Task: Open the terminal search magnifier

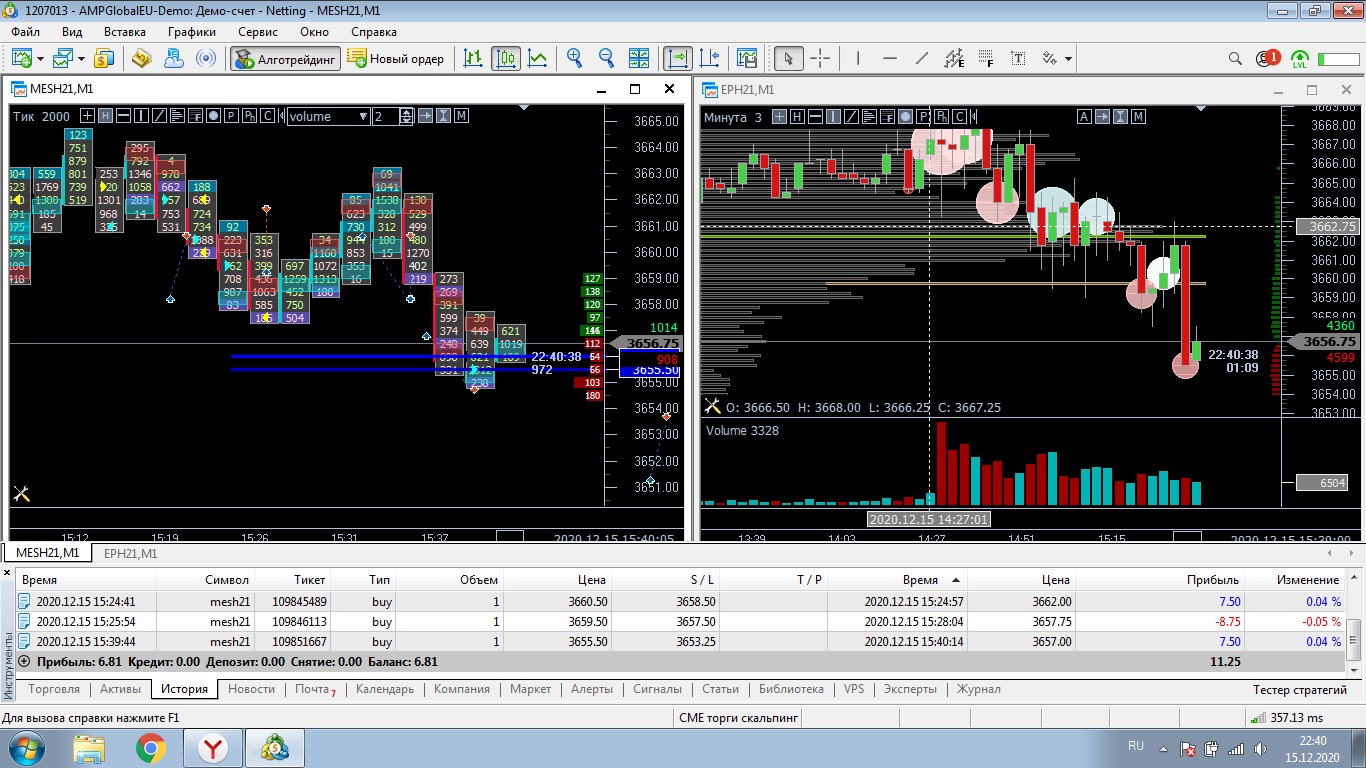Action: pyautogui.click(x=1235, y=58)
